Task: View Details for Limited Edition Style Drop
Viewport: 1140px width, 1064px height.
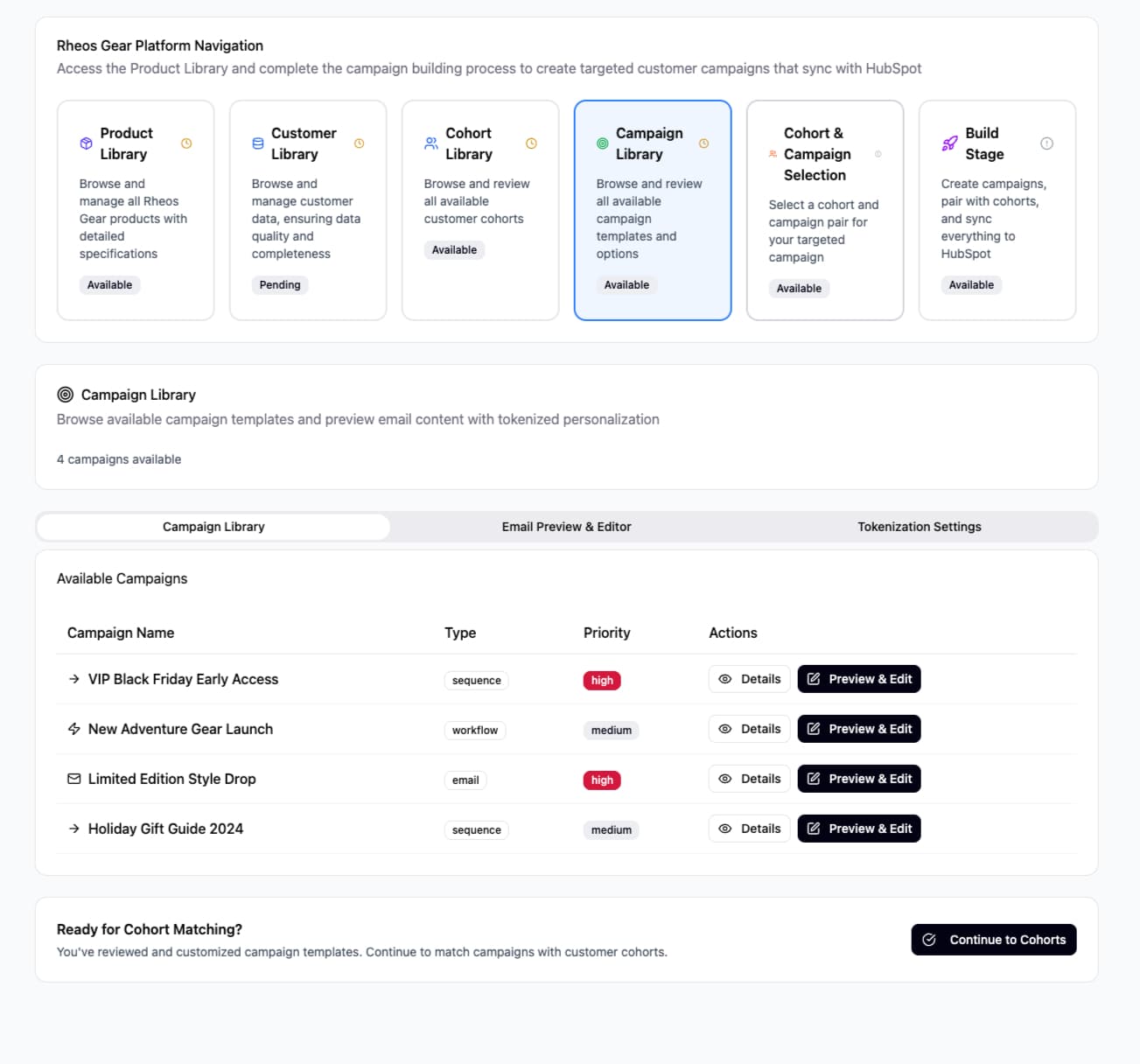Action: (749, 779)
